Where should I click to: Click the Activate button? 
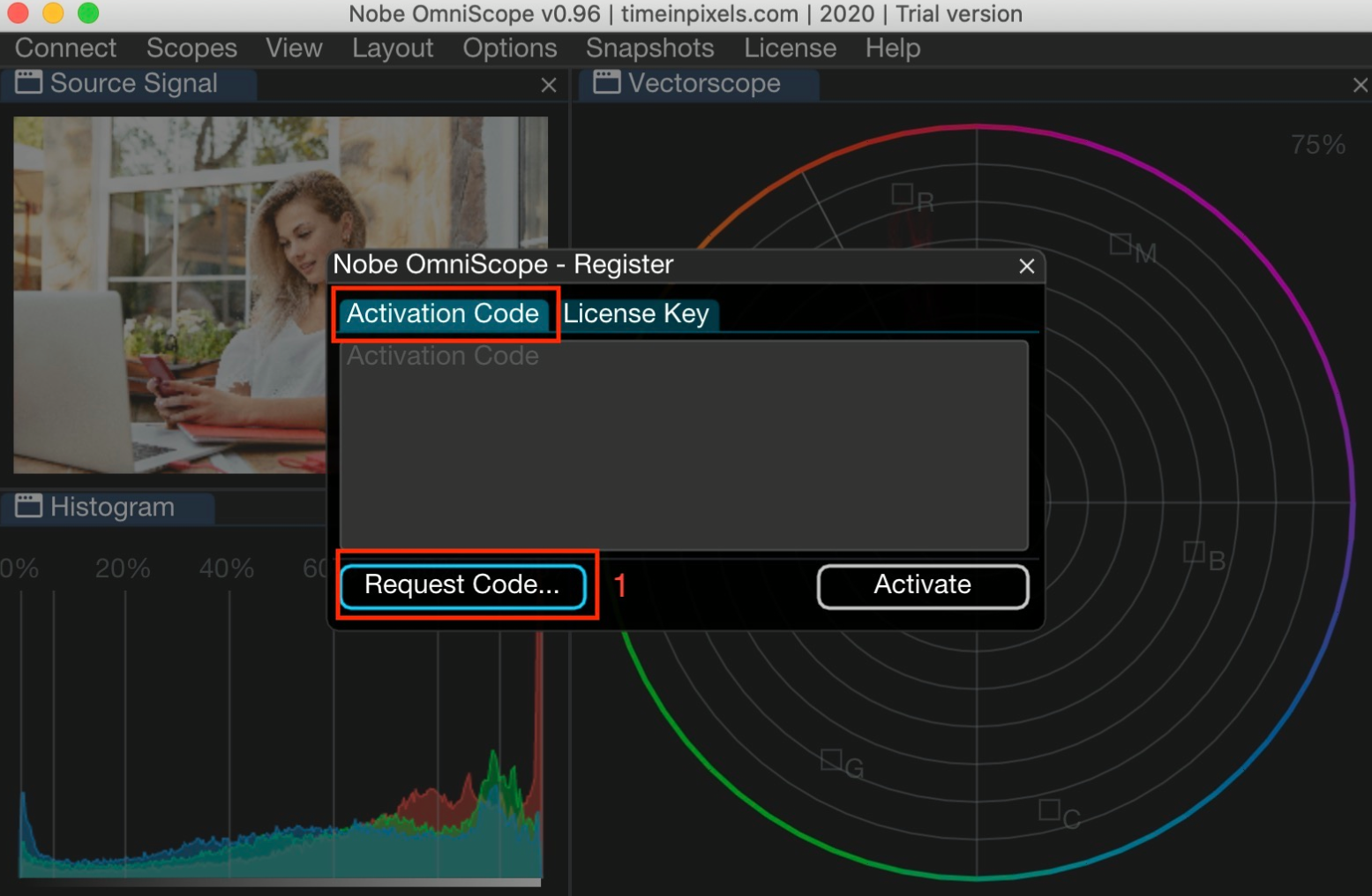click(923, 585)
